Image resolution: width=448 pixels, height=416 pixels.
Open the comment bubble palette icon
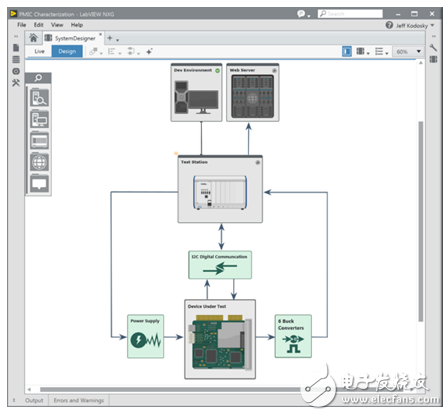click(x=39, y=184)
